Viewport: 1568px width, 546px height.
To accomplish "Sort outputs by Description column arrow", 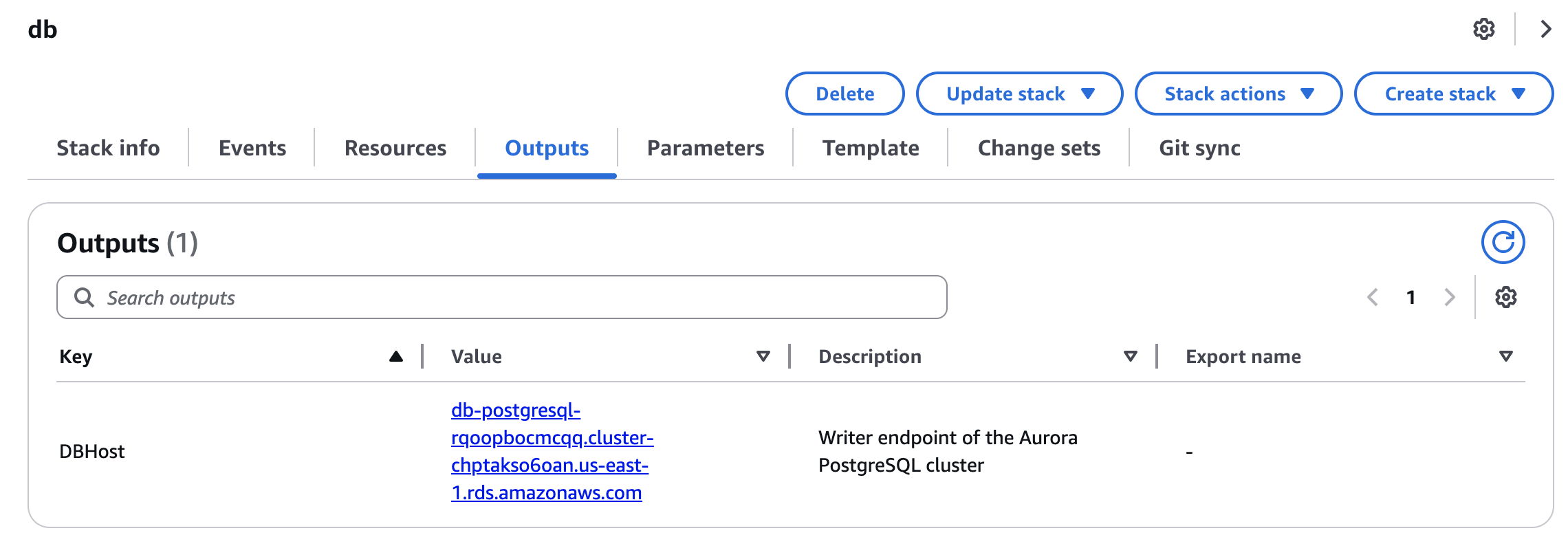I will click(1130, 356).
